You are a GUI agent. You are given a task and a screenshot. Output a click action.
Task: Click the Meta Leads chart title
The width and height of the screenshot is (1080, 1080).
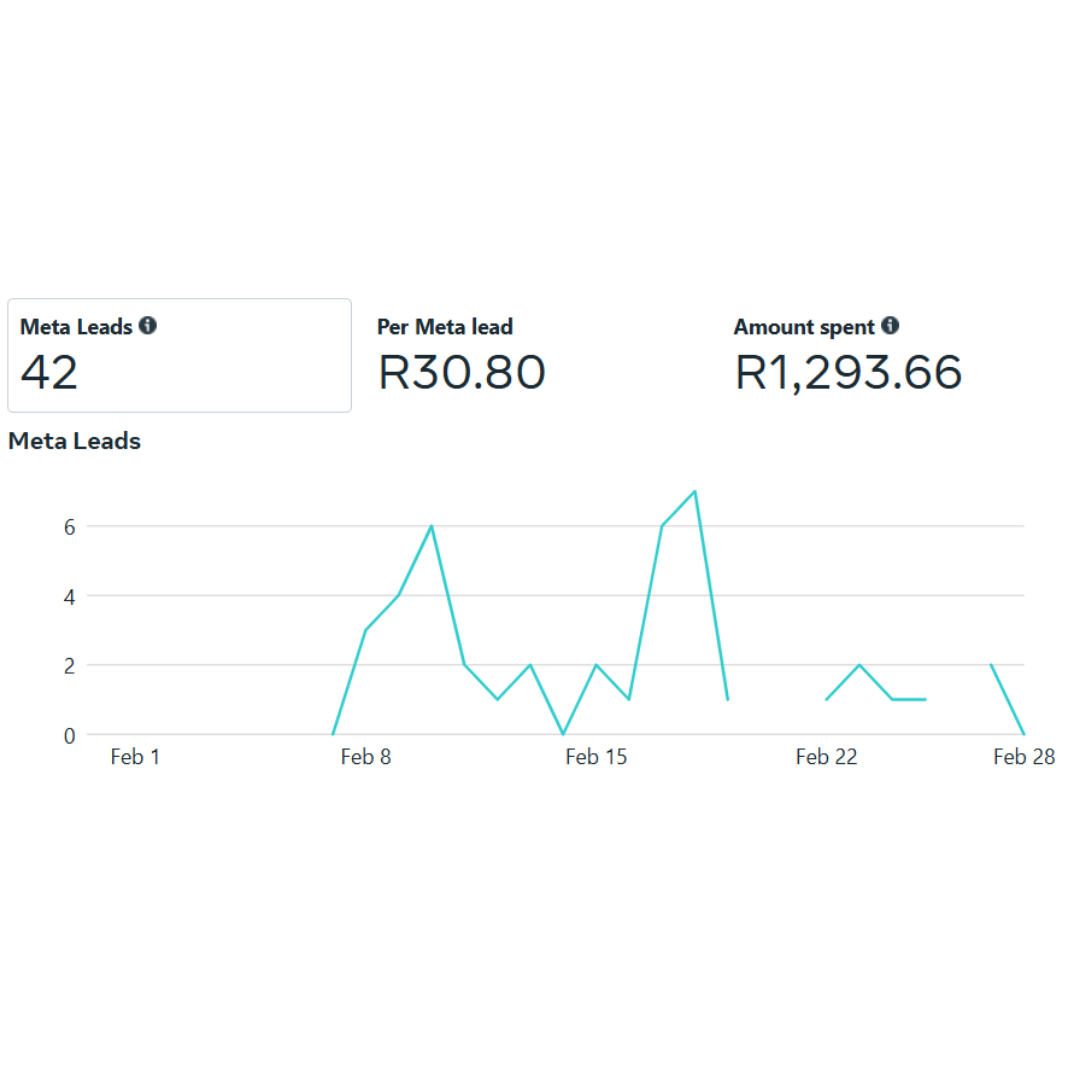[74, 441]
